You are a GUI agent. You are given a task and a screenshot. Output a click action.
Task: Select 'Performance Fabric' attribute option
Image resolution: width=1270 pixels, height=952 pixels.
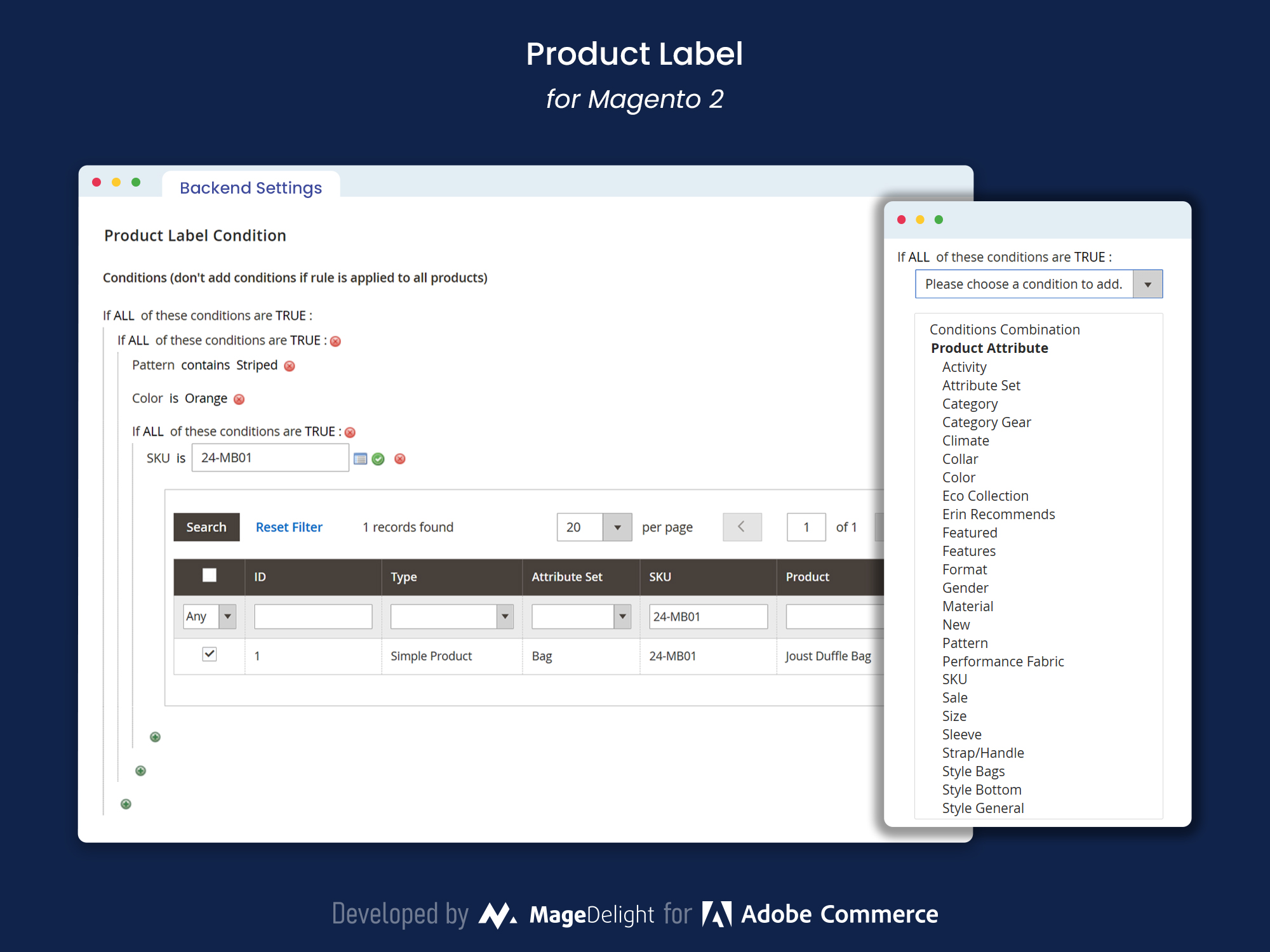click(1003, 661)
